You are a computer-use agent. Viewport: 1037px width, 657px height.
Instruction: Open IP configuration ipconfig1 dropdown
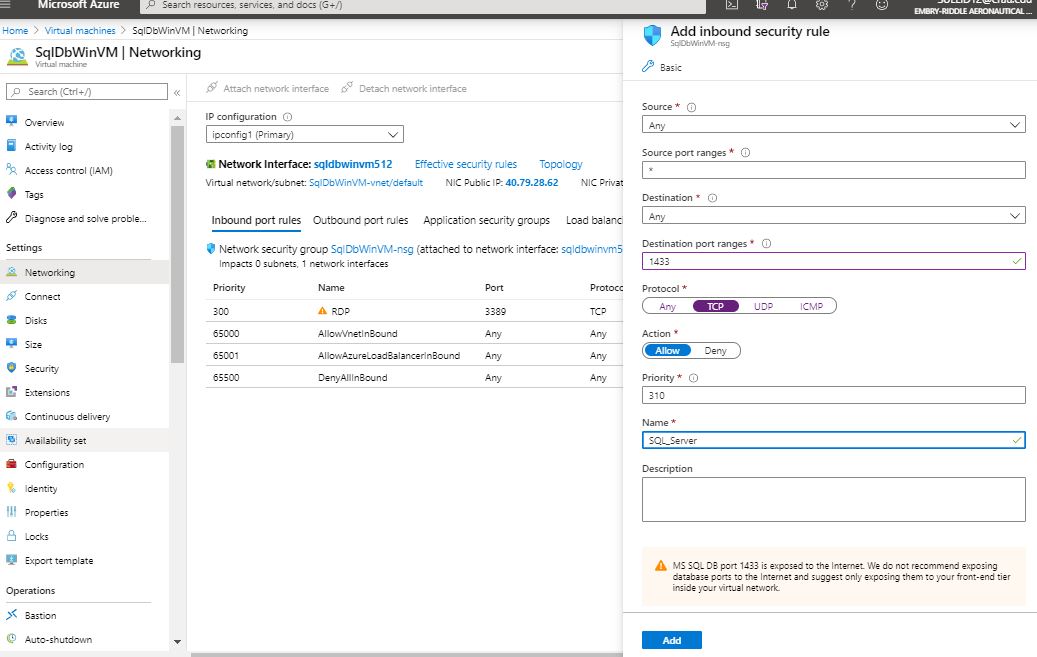[x=304, y=134]
